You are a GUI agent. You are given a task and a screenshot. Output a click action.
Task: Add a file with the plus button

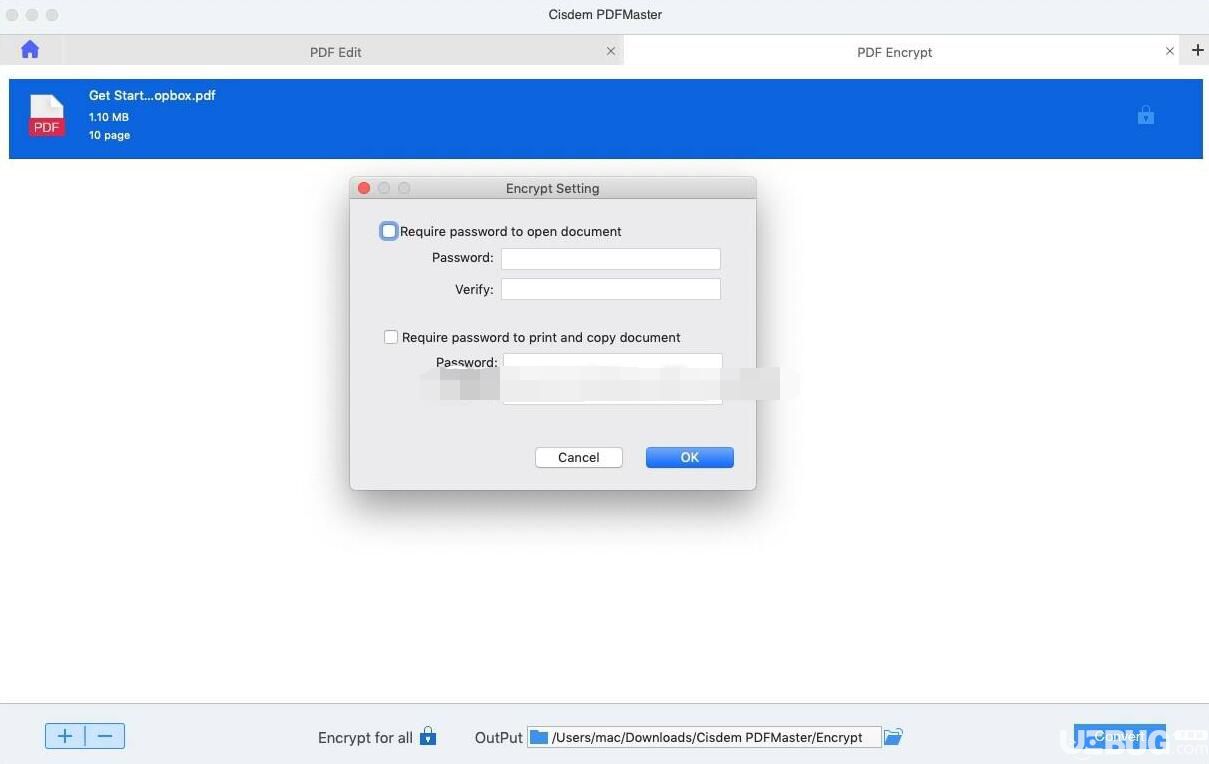tap(65, 736)
